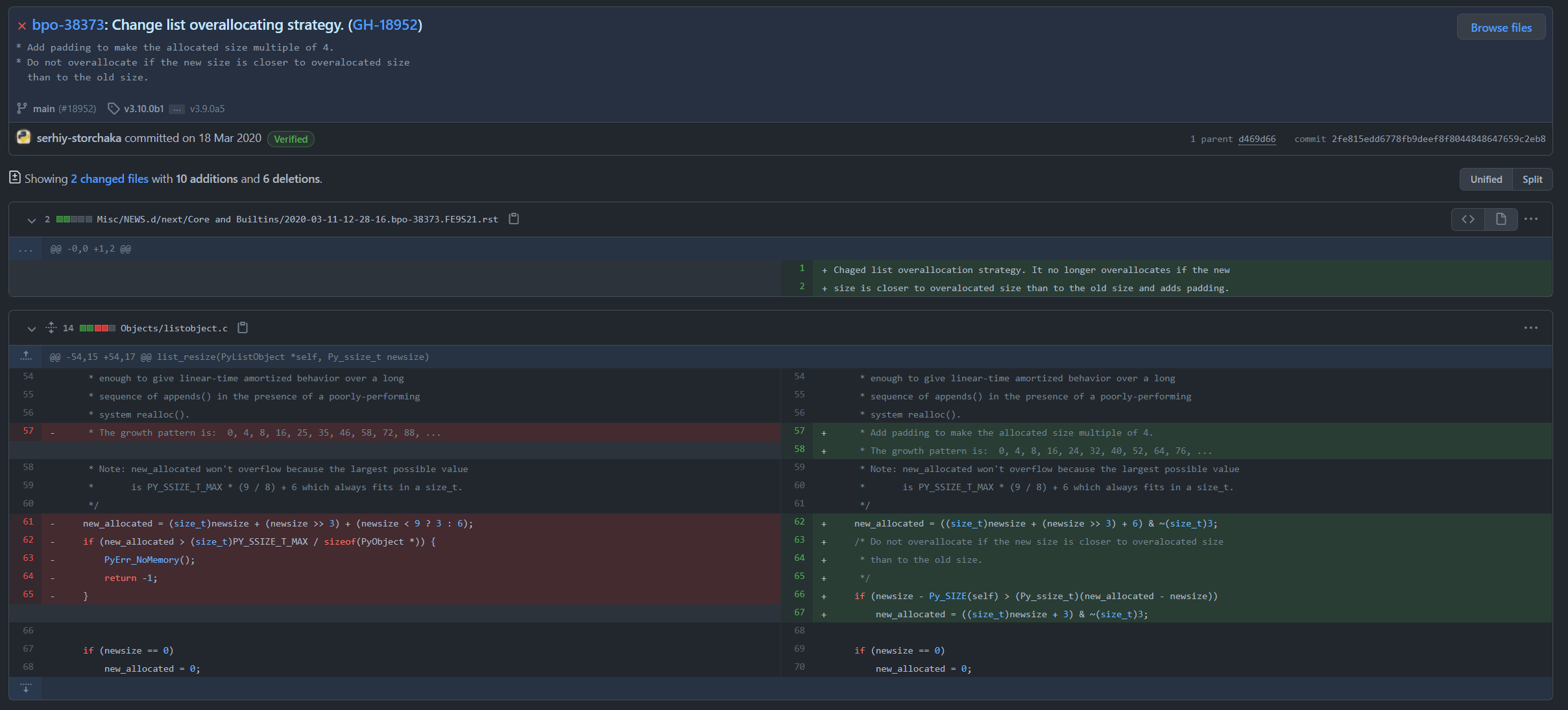Expand hidden tags ellipsis after v3.10.0b1
1568x710 pixels.
[176, 109]
